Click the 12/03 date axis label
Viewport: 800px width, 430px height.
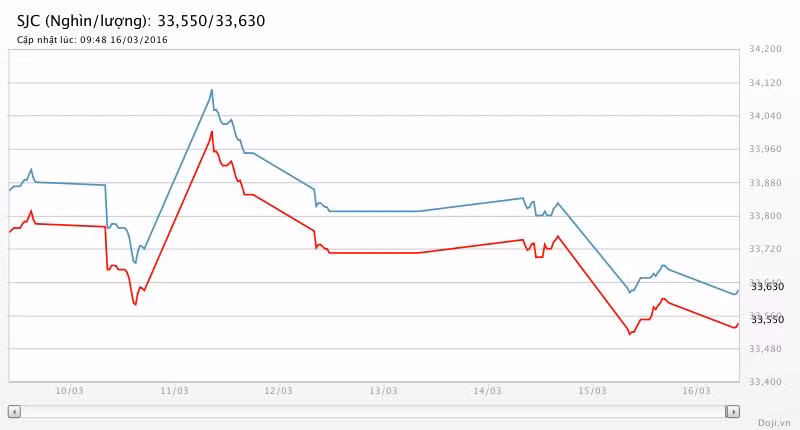pyautogui.click(x=279, y=391)
